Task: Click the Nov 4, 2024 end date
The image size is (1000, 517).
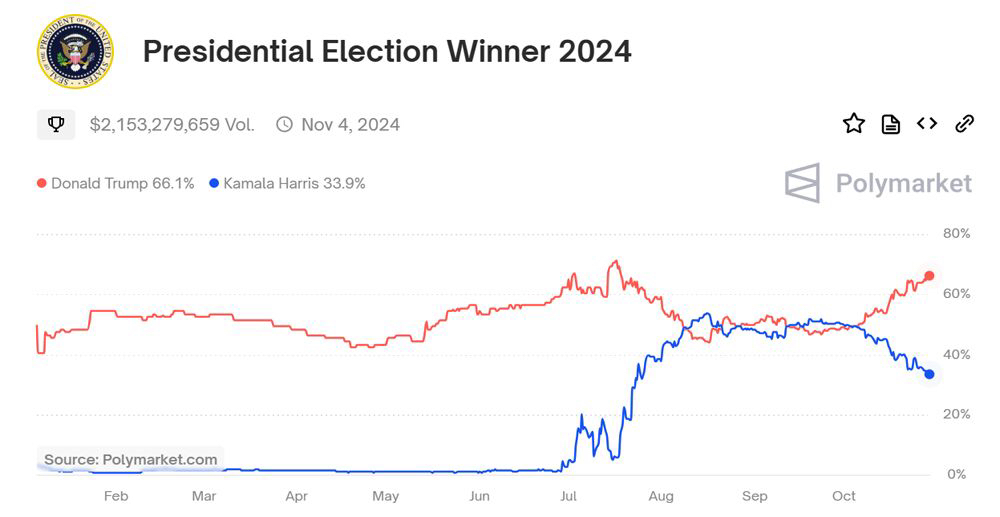Action: coord(350,124)
